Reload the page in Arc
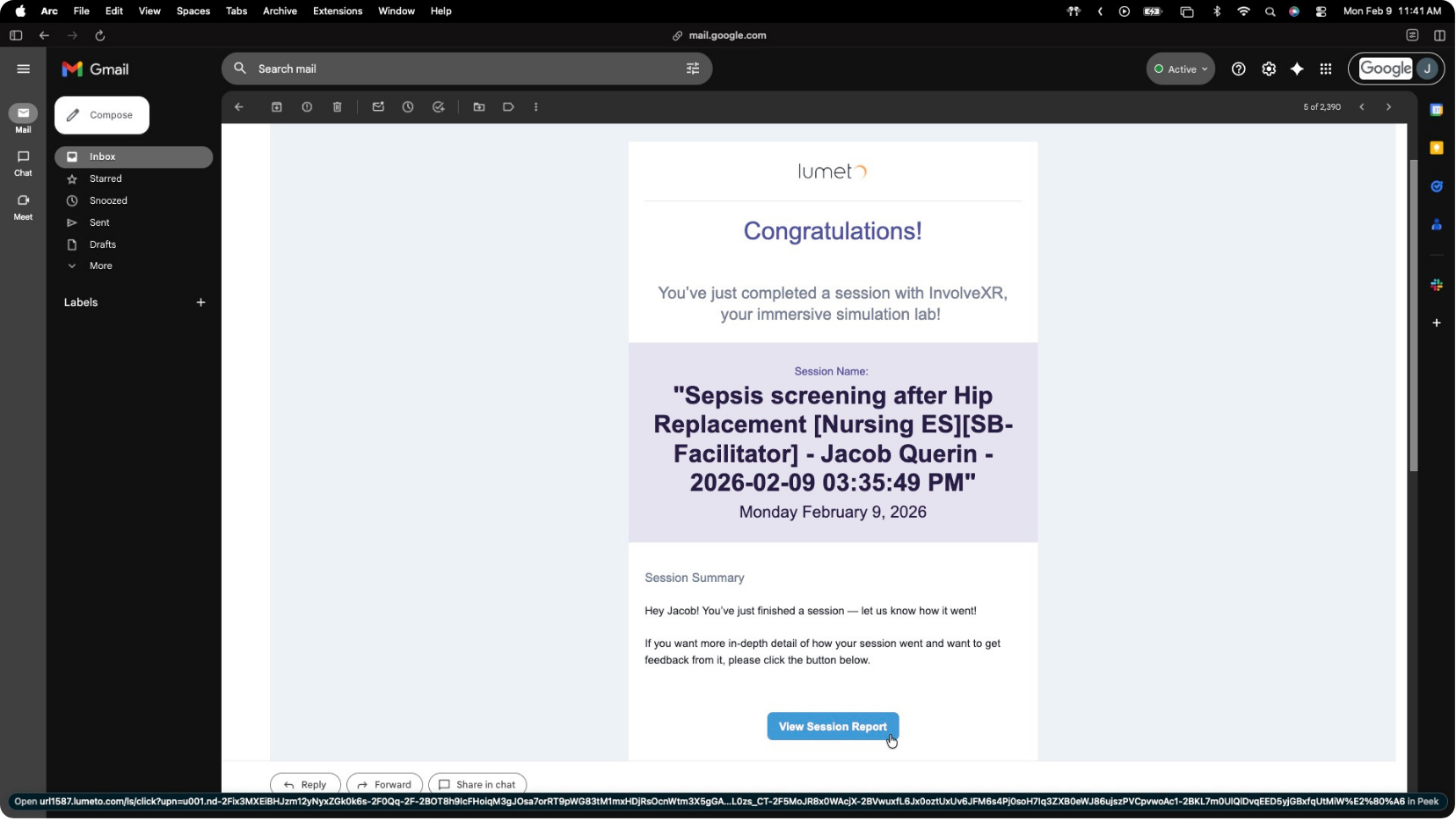 click(100, 36)
